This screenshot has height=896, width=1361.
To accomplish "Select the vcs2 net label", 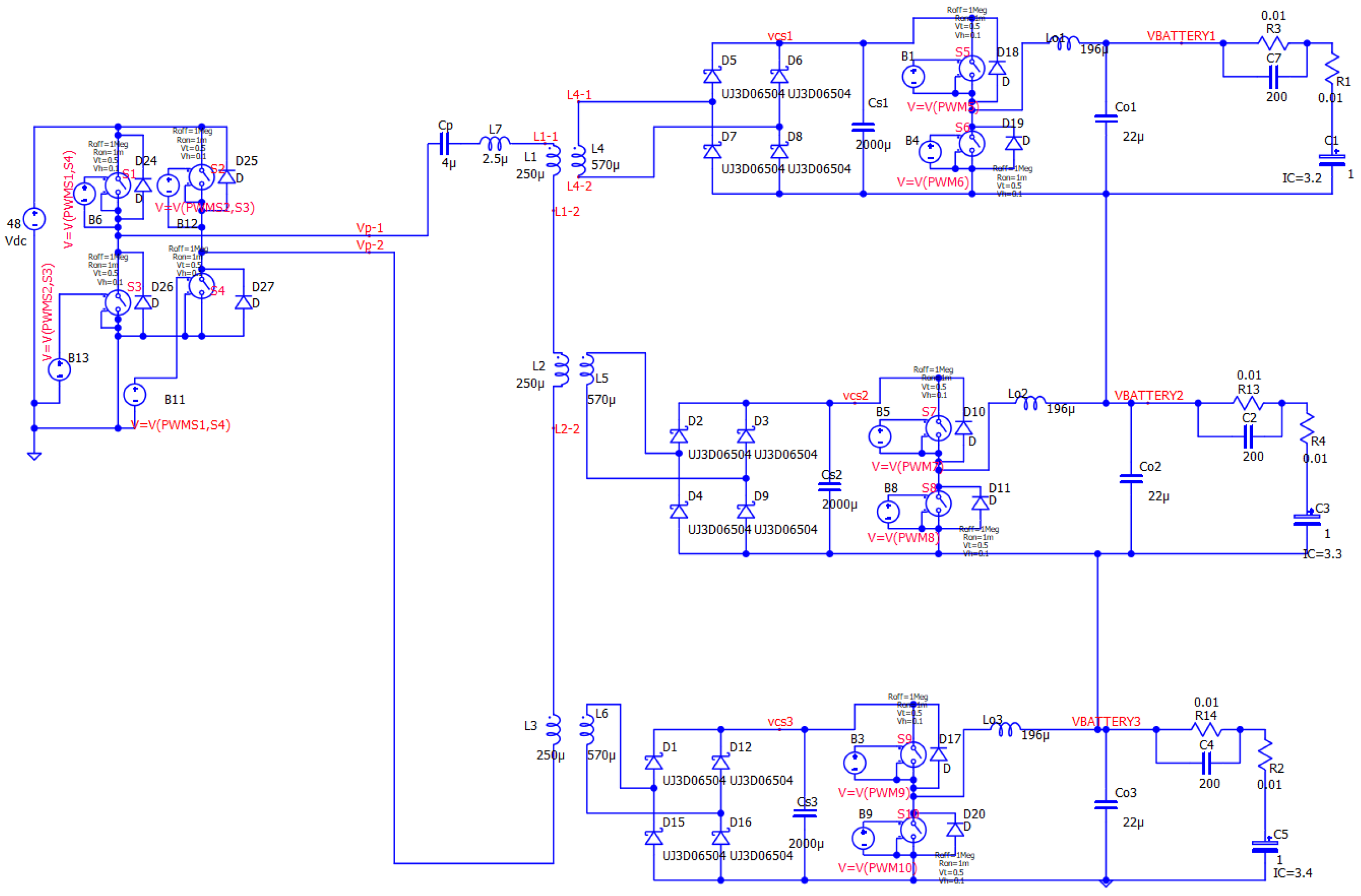I will click(x=856, y=396).
